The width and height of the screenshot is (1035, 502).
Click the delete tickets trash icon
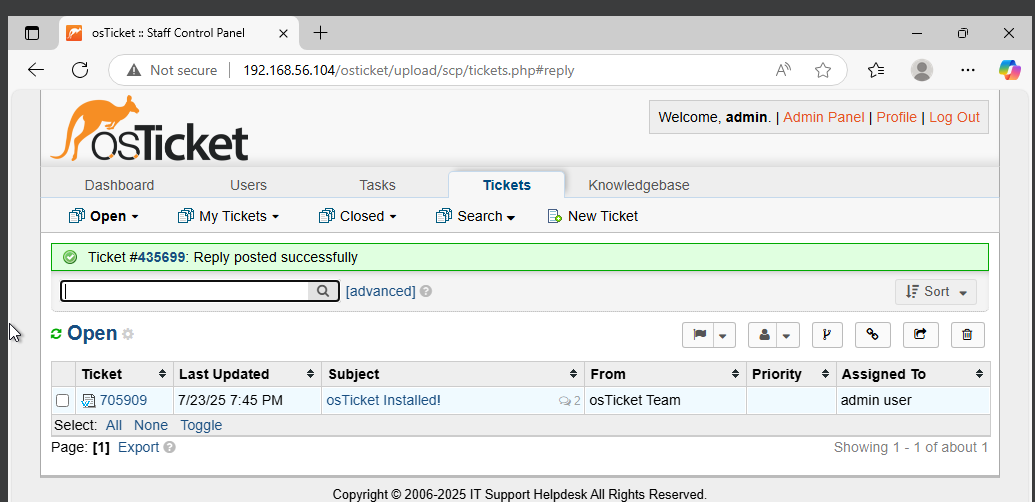[x=968, y=334]
